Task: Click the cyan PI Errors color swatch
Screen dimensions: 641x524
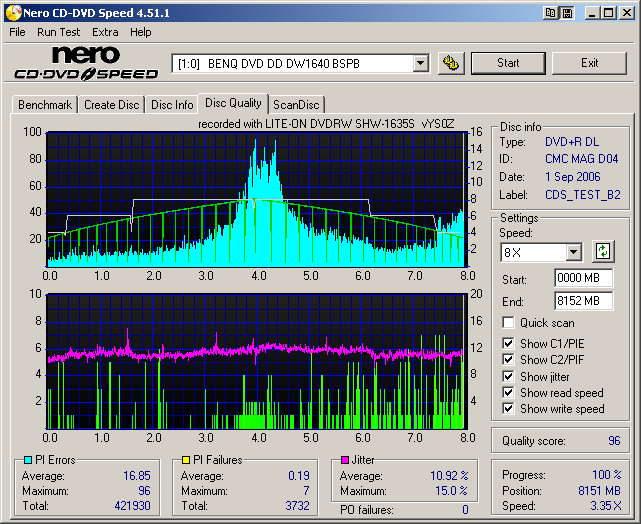Action: 28,460
